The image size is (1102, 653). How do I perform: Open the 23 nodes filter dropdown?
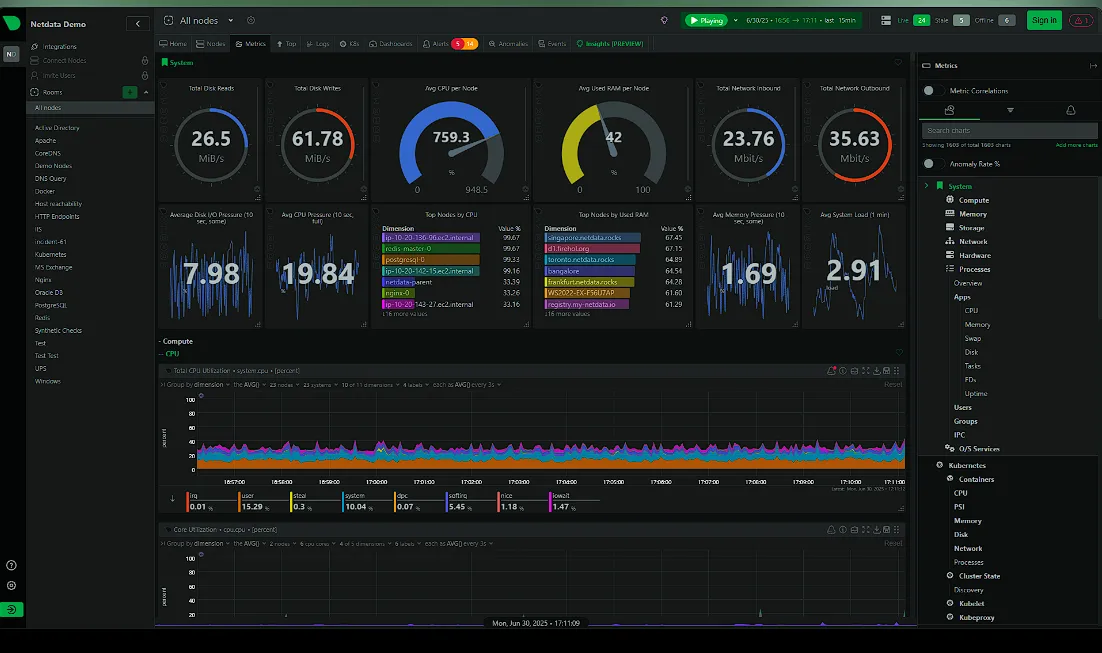tap(284, 384)
